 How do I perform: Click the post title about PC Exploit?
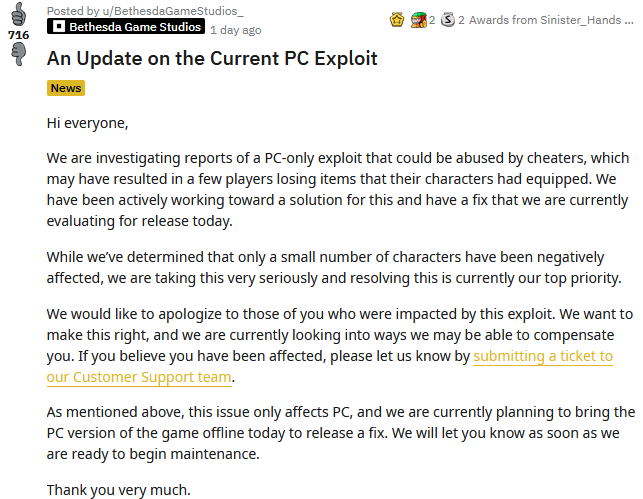pyautogui.click(x=212, y=58)
